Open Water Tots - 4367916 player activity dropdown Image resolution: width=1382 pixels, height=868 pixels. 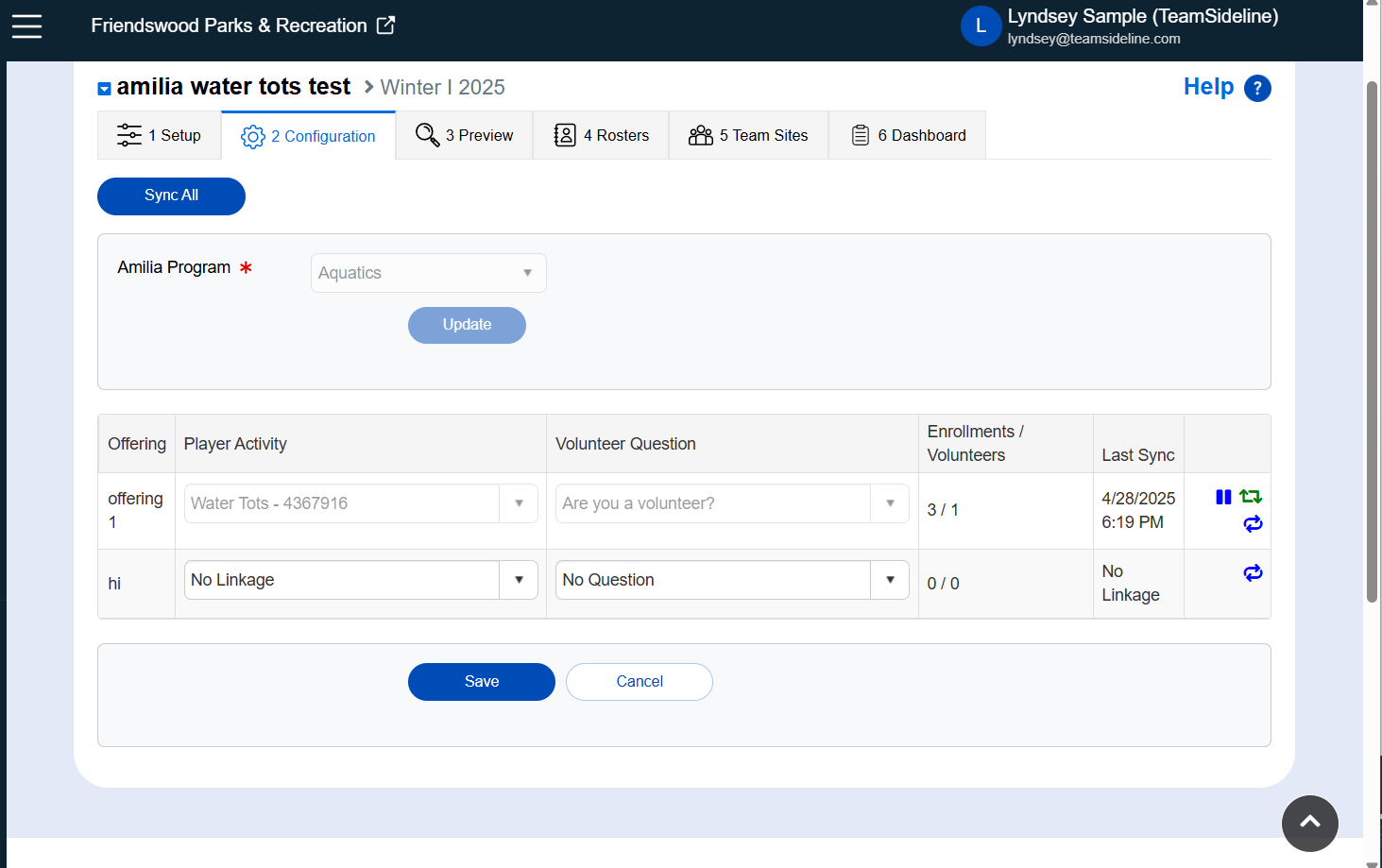pos(361,503)
